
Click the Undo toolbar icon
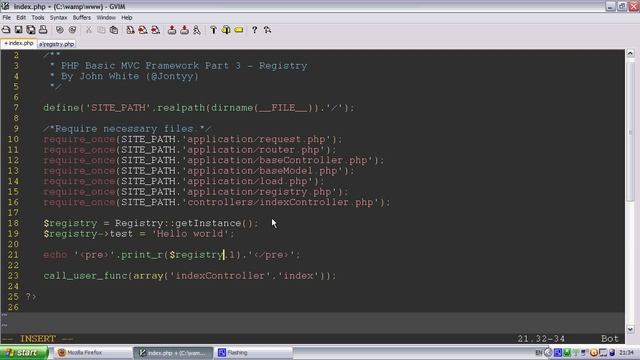click(60, 30)
